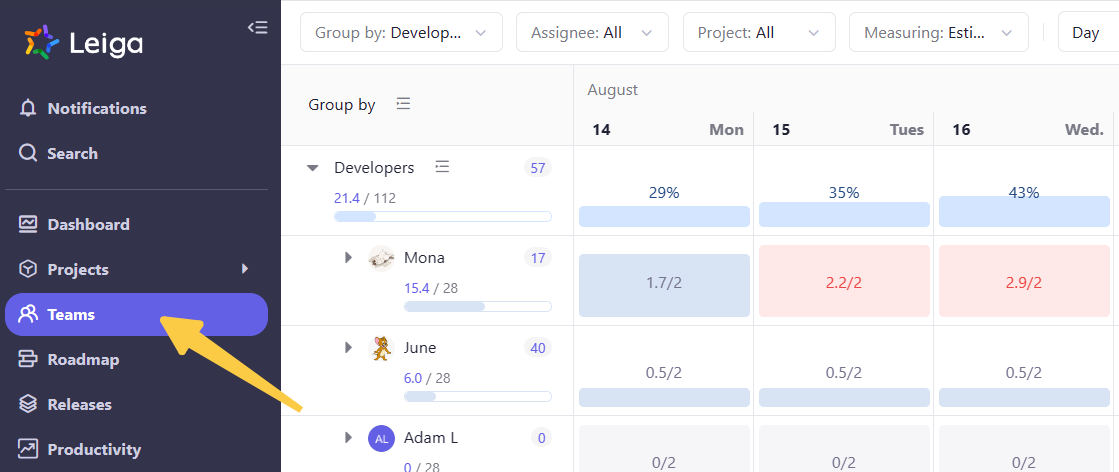This screenshot has height=472, width=1119.
Task: Click Mona's red 2.9/2 cell
Action: (x=1024, y=281)
